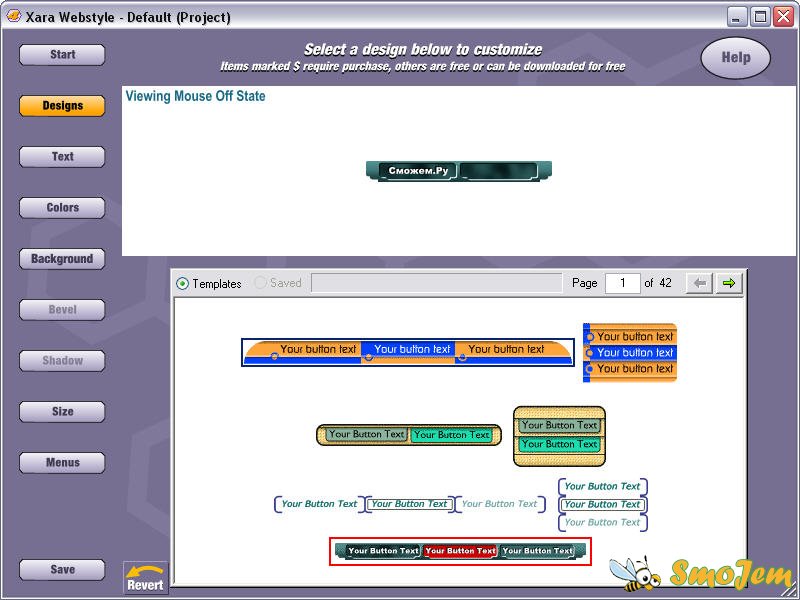The width and height of the screenshot is (800, 600).
Task: Click the blank dark preview button
Action: pyautogui.click(x=498, y=171)
